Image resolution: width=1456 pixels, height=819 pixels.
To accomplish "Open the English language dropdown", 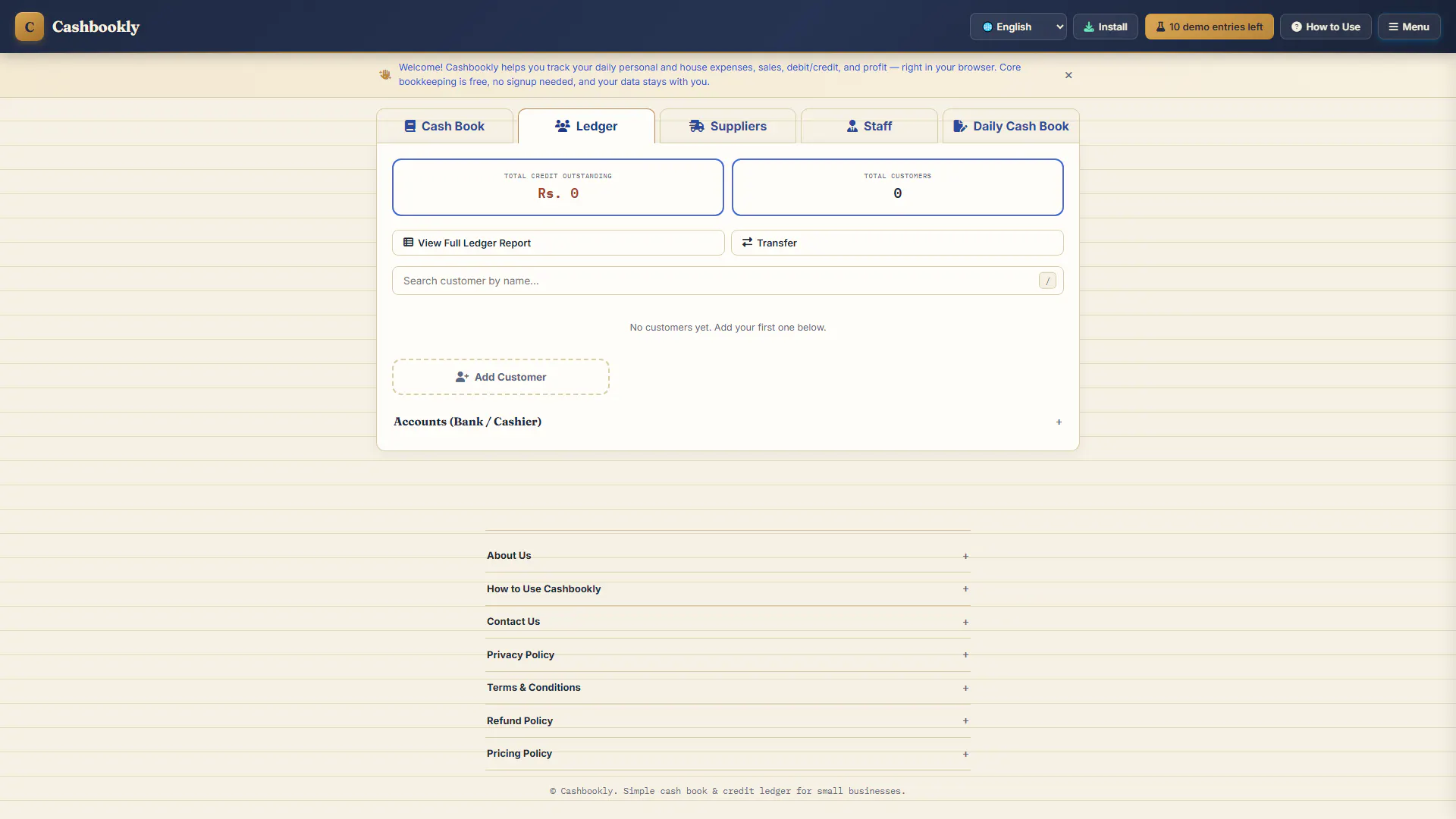I will [1018, 27].
